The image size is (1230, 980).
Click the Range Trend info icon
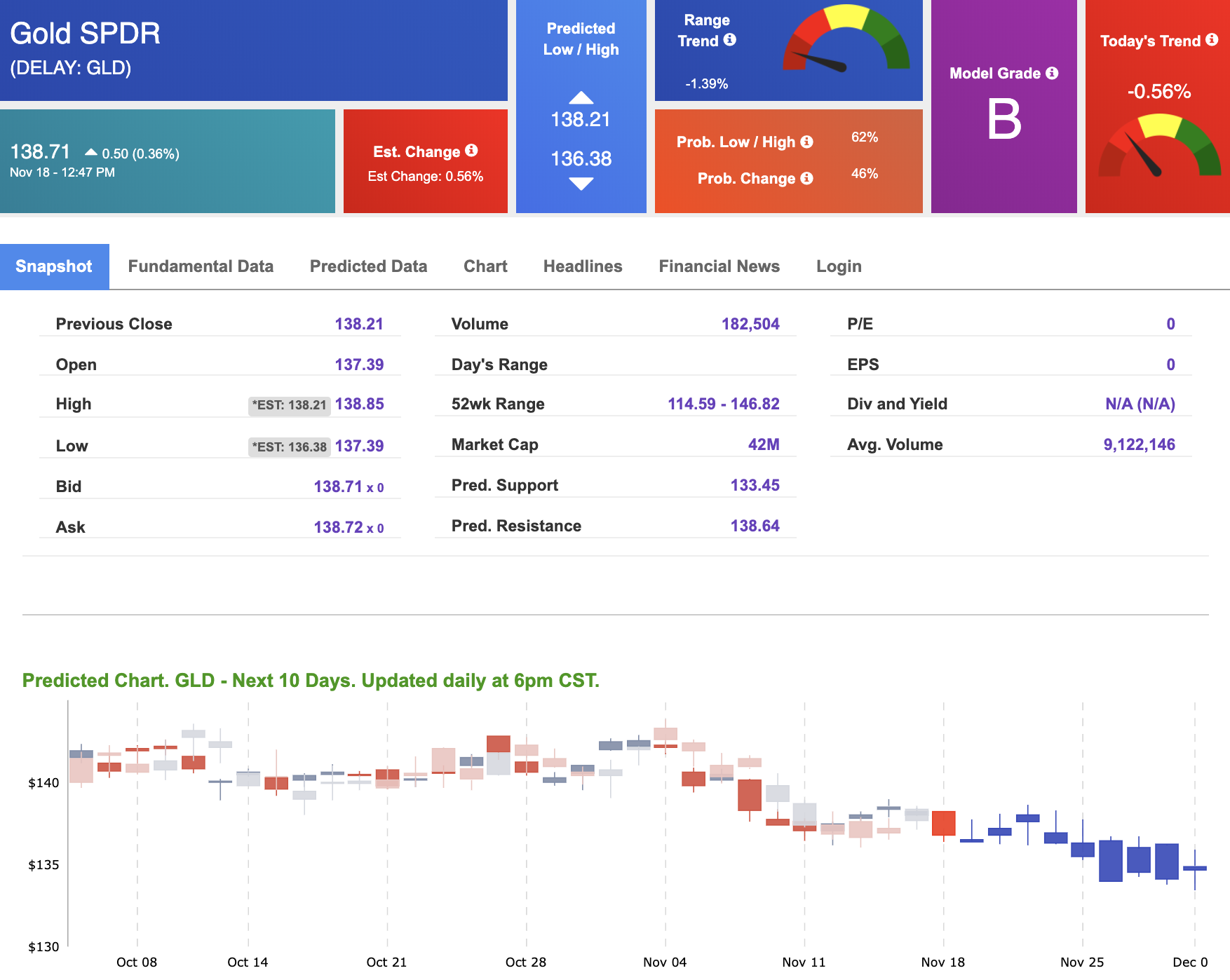click(730, 40)
